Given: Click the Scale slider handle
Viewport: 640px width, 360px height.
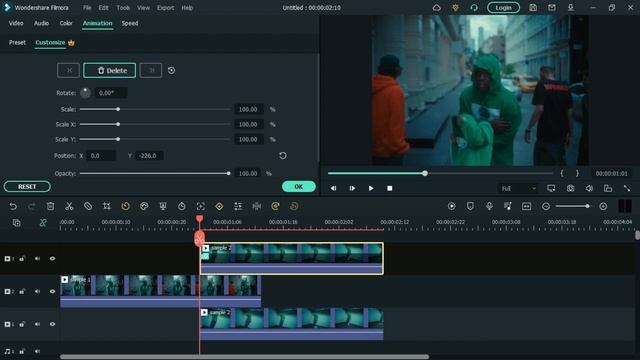Looking at the screenshot, I should (x=118, y=109).
